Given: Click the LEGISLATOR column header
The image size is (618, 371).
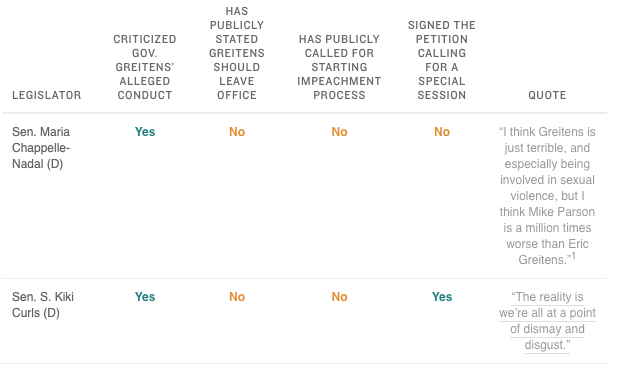Looking at the screenshot, I should [47, 95].
